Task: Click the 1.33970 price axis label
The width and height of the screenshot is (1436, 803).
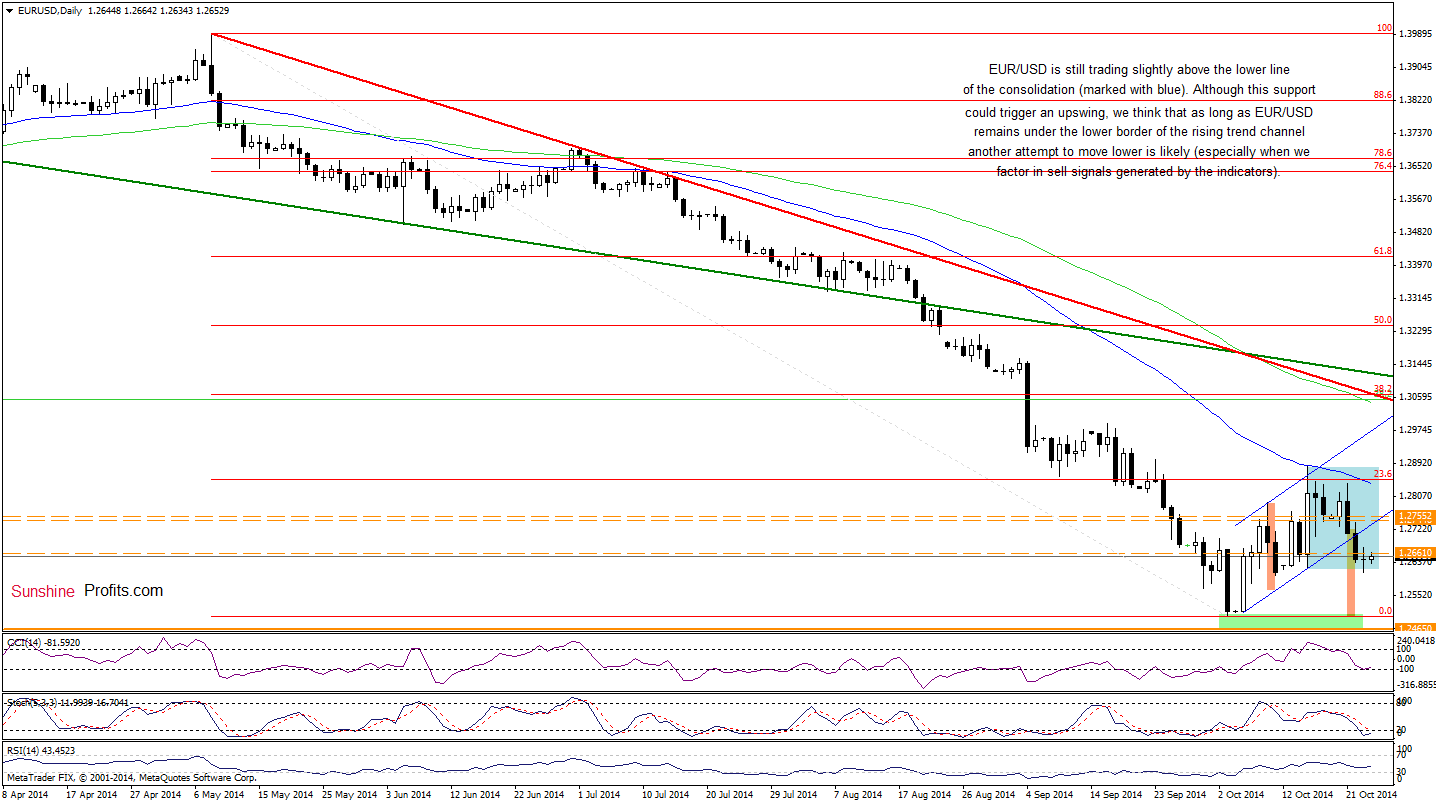Action: pos(1417,265)
